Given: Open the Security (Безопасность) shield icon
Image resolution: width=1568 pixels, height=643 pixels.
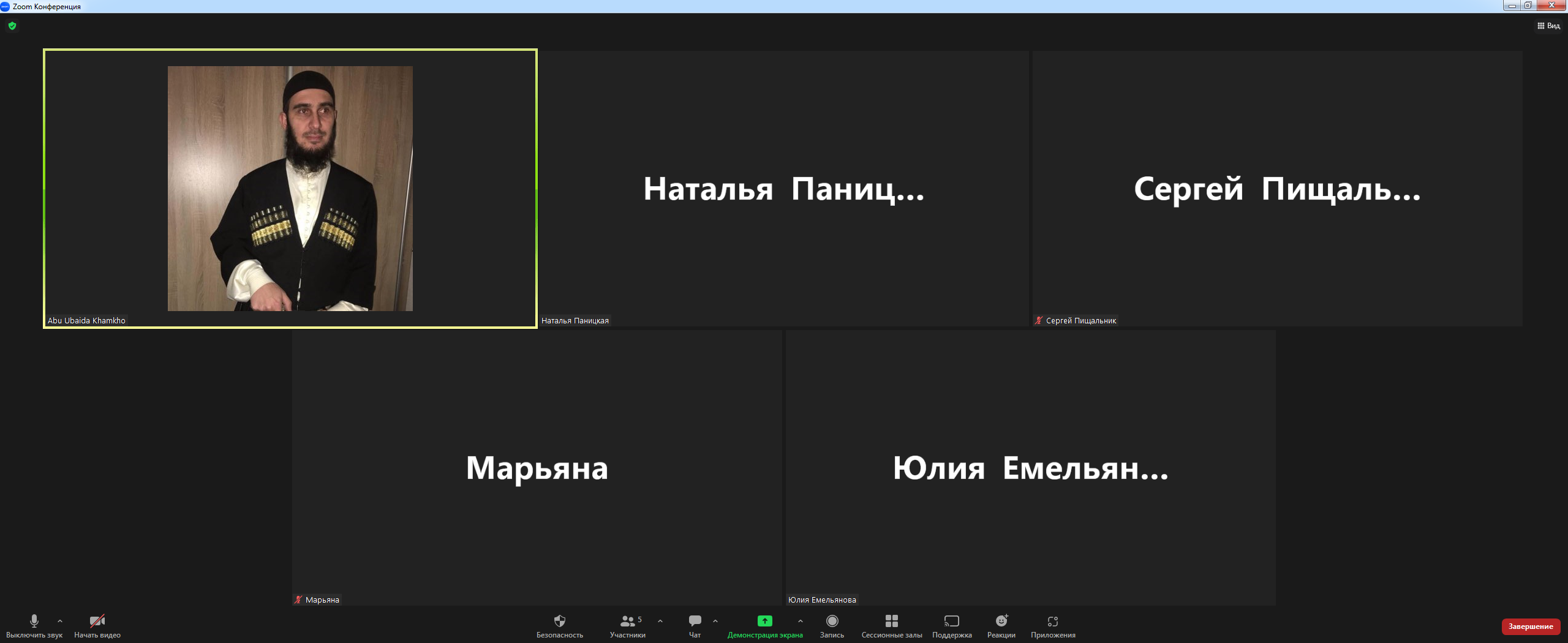Looking at the screenshot, I should (x=559, y=622).
